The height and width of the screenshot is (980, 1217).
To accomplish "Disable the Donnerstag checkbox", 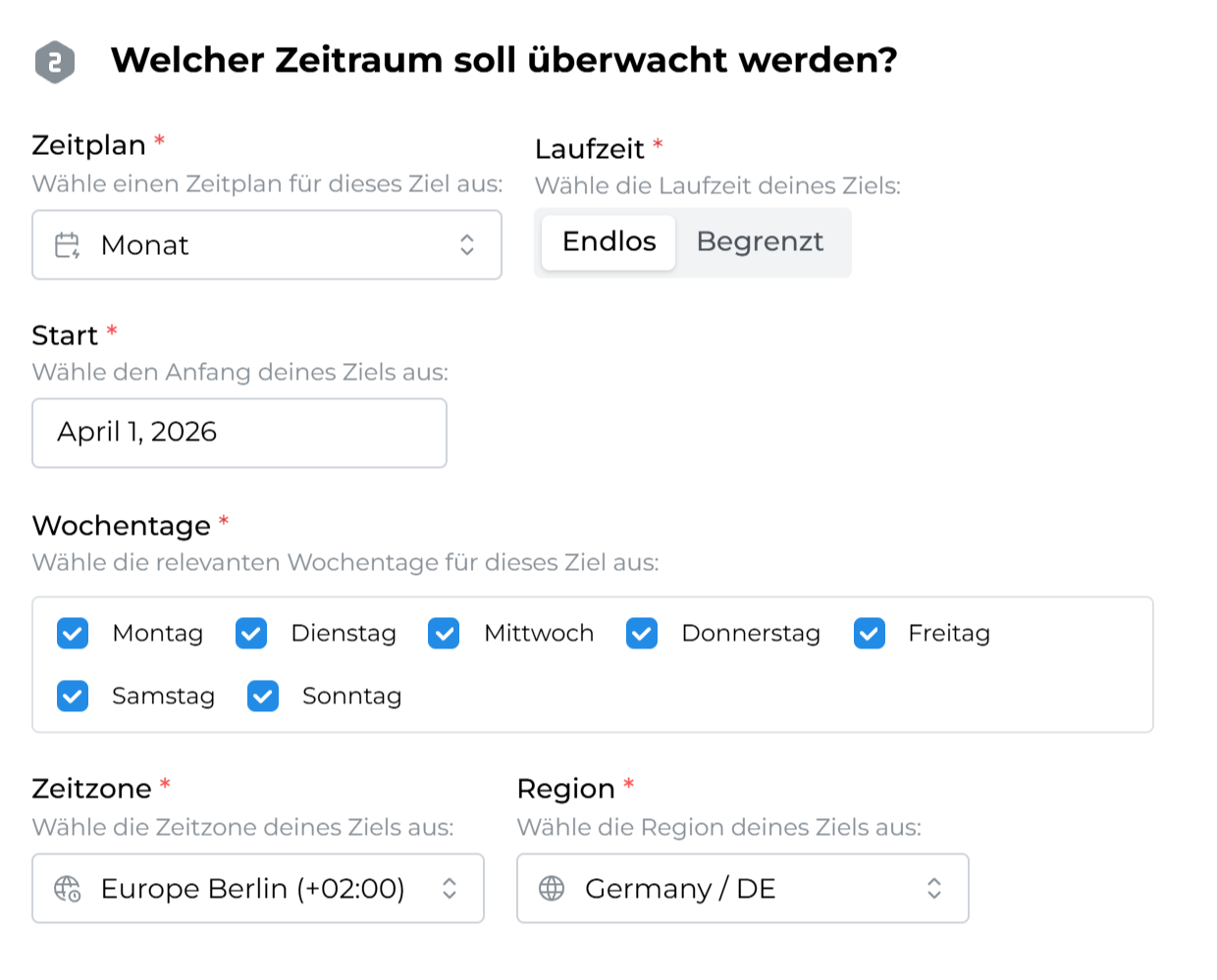I will (642, 634).
